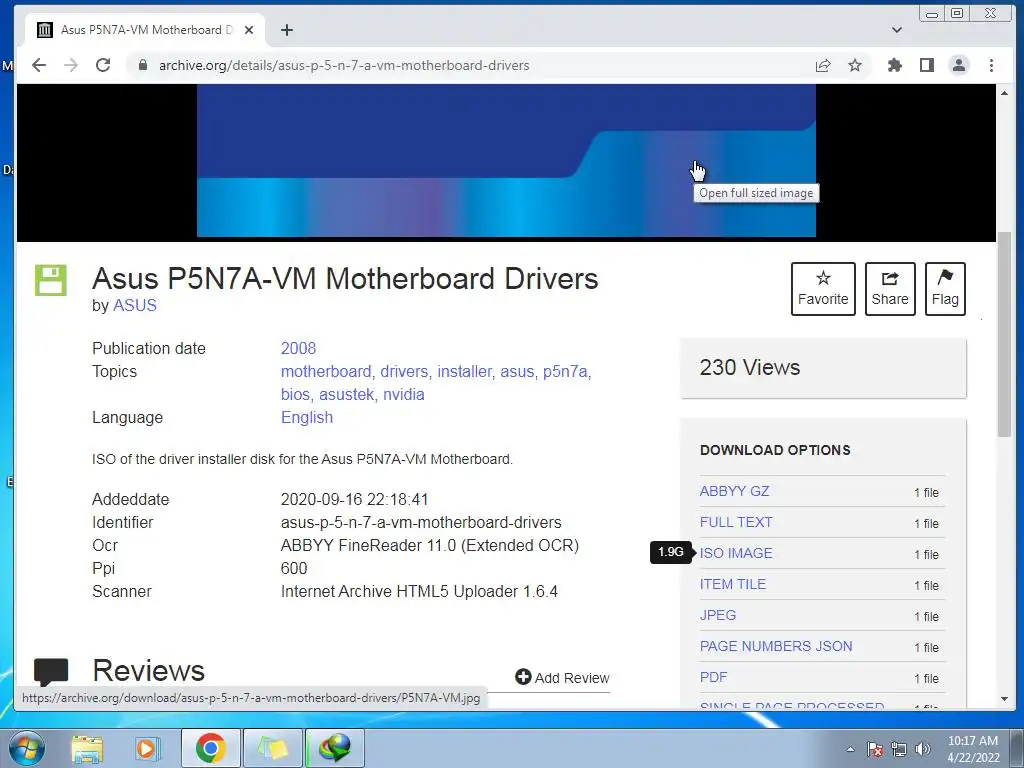Share this item via the Share button
The height and width of the screenshot is (768, 1024).
889,289
